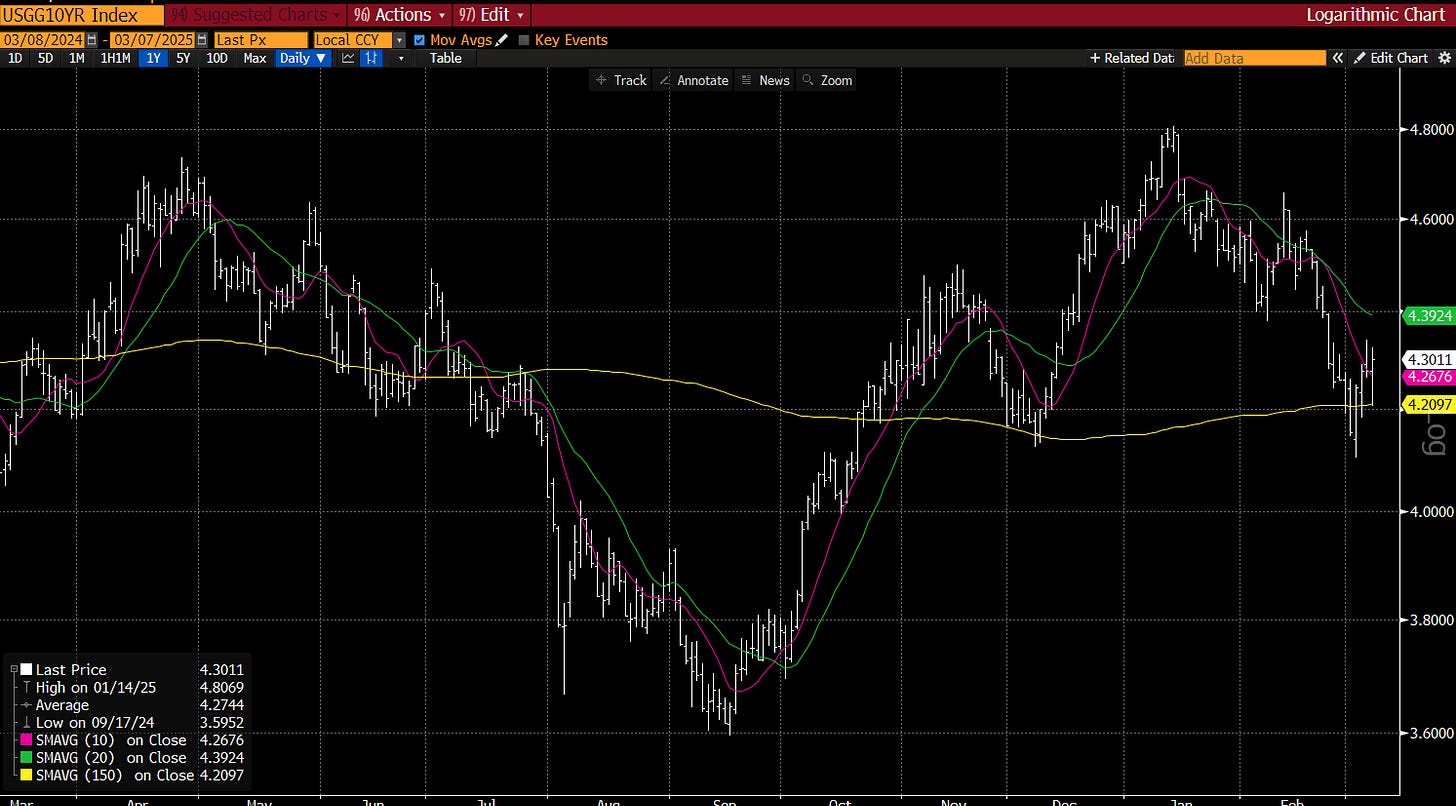Edit moving averages with the pencil icon

(501, 40)
